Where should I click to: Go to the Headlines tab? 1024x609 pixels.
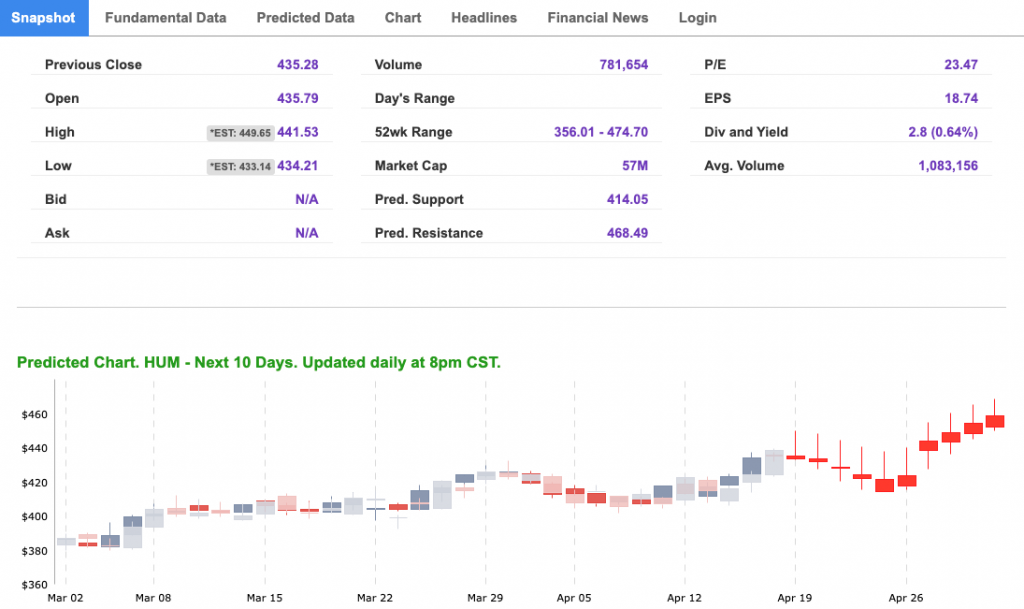(x=484, y=18)
